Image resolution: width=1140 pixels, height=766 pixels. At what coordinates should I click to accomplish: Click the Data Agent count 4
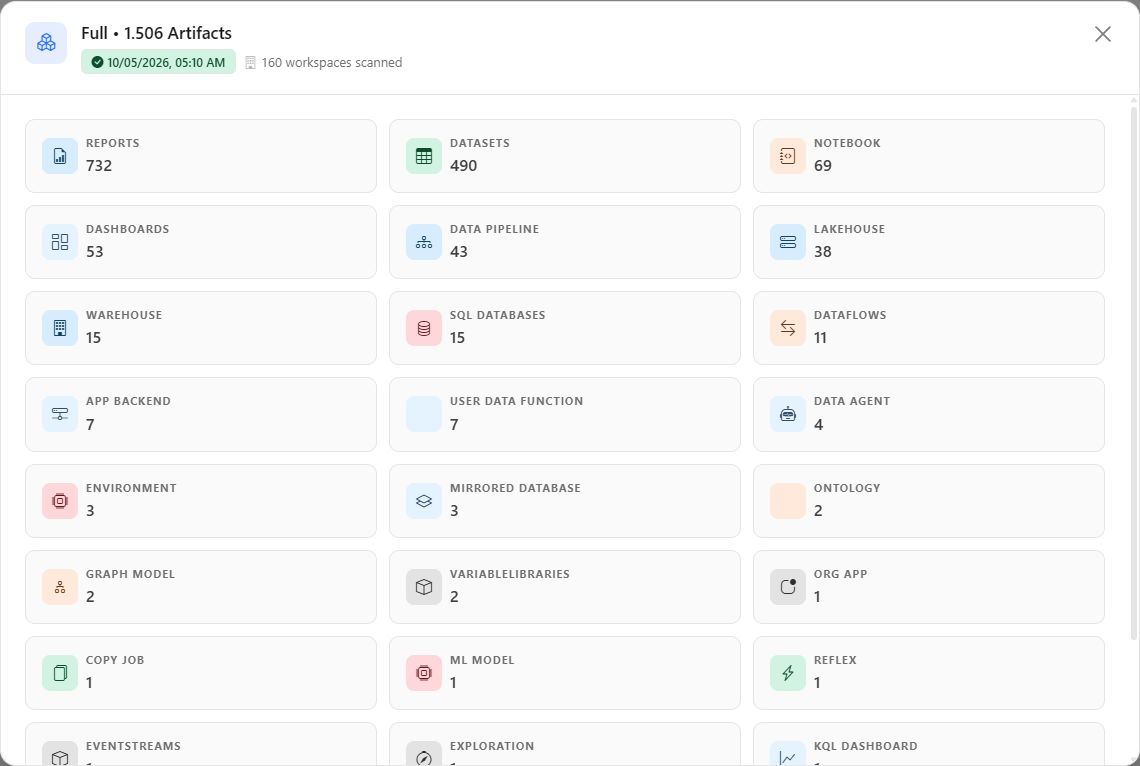[819, 424]
